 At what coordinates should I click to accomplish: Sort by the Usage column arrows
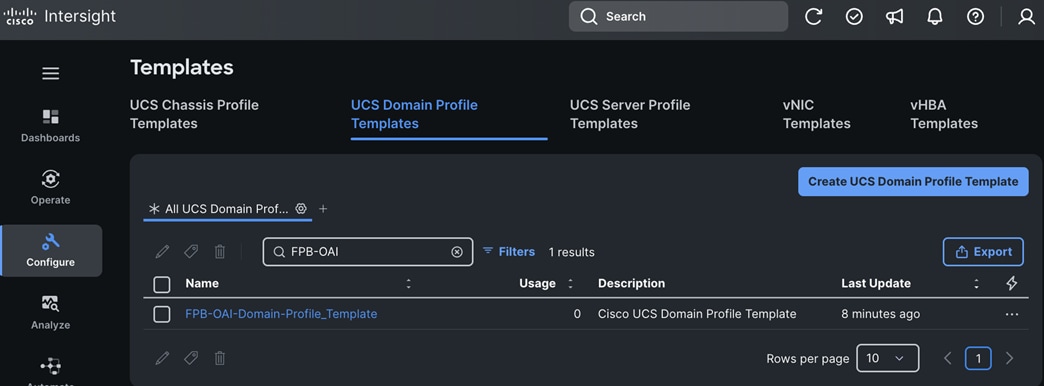570,284
